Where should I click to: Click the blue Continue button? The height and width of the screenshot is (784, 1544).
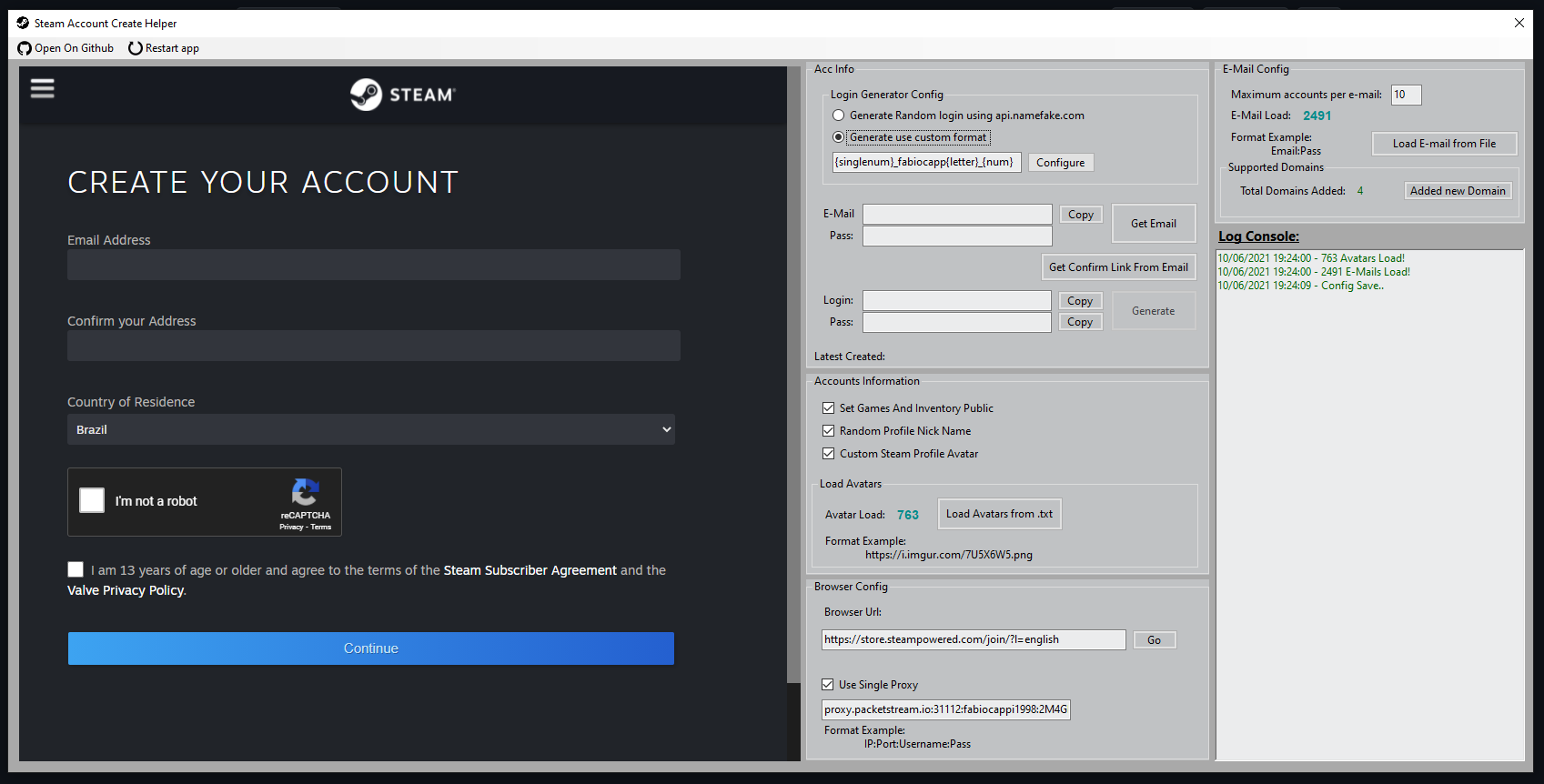pyautogui.click(x=371, y=648)
